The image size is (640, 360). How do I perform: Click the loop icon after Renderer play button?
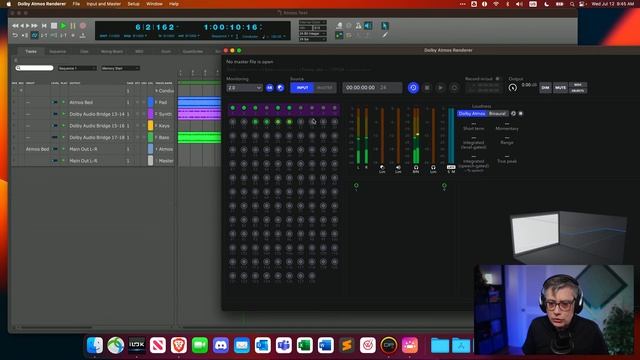click(x=454, y=88)
